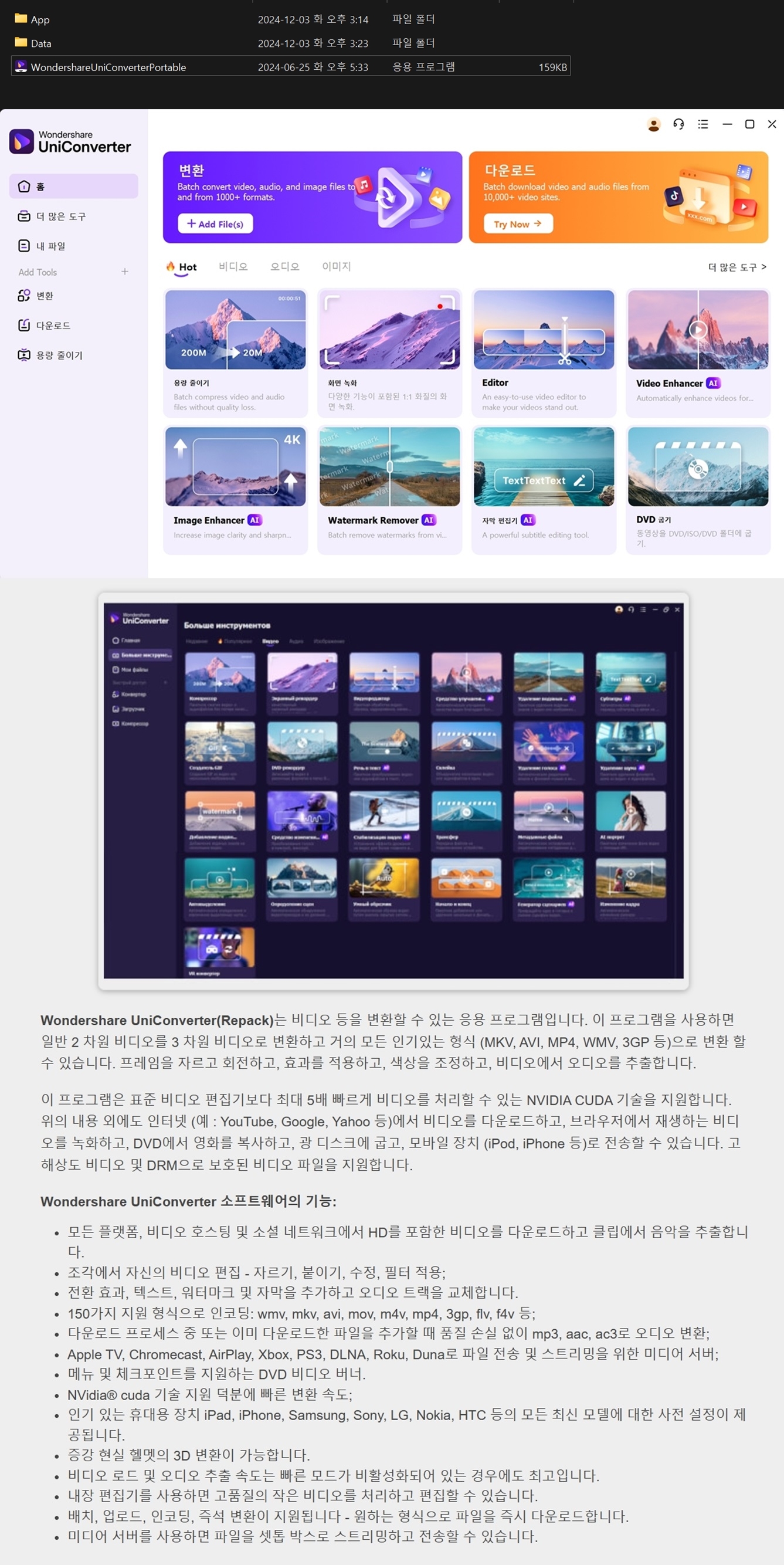Switch to the 비디오 tab
The height and width of the screenshot is (1565, 784).
[233, 267]
